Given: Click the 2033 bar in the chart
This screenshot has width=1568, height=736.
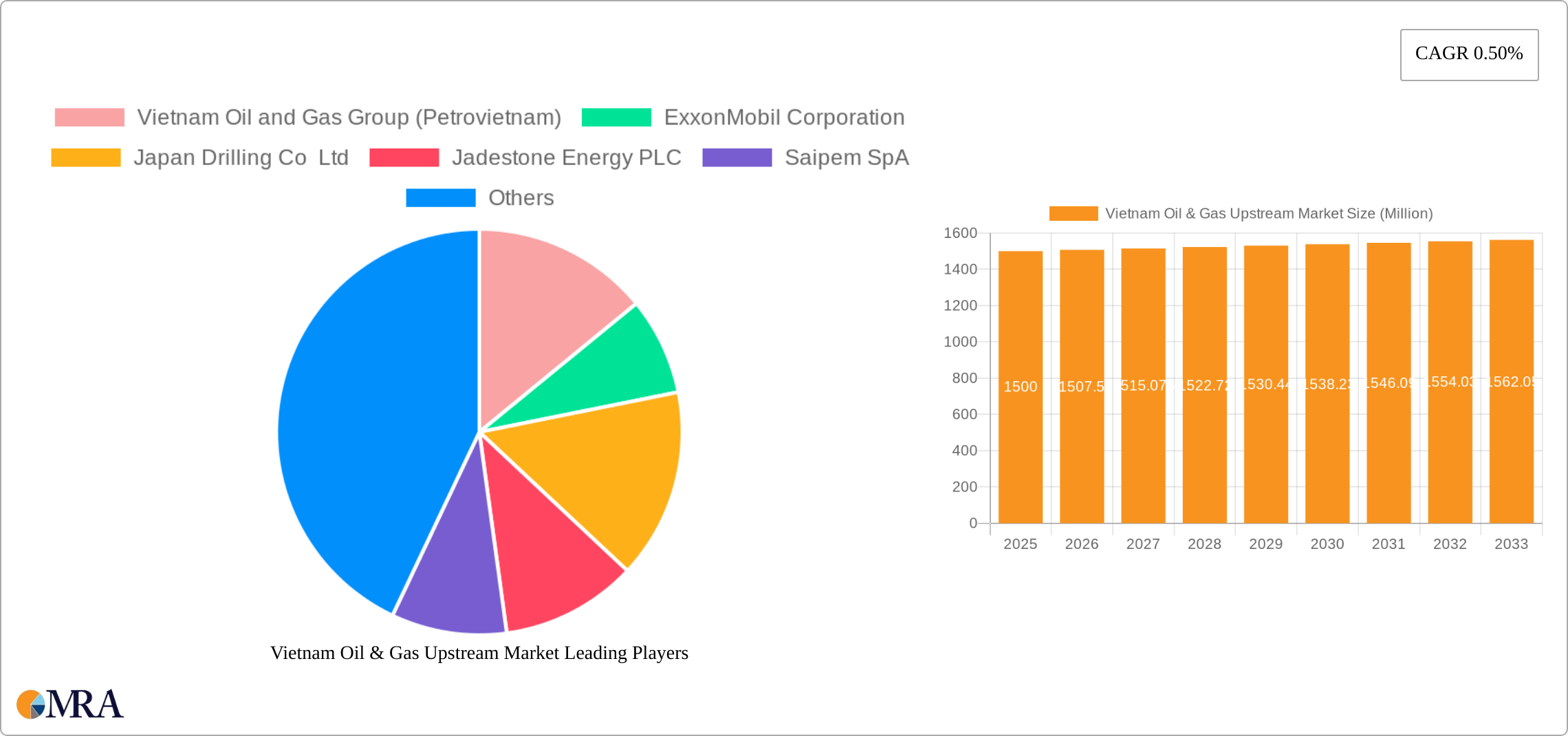Looking at the screenshot, I should point(1512,382).
